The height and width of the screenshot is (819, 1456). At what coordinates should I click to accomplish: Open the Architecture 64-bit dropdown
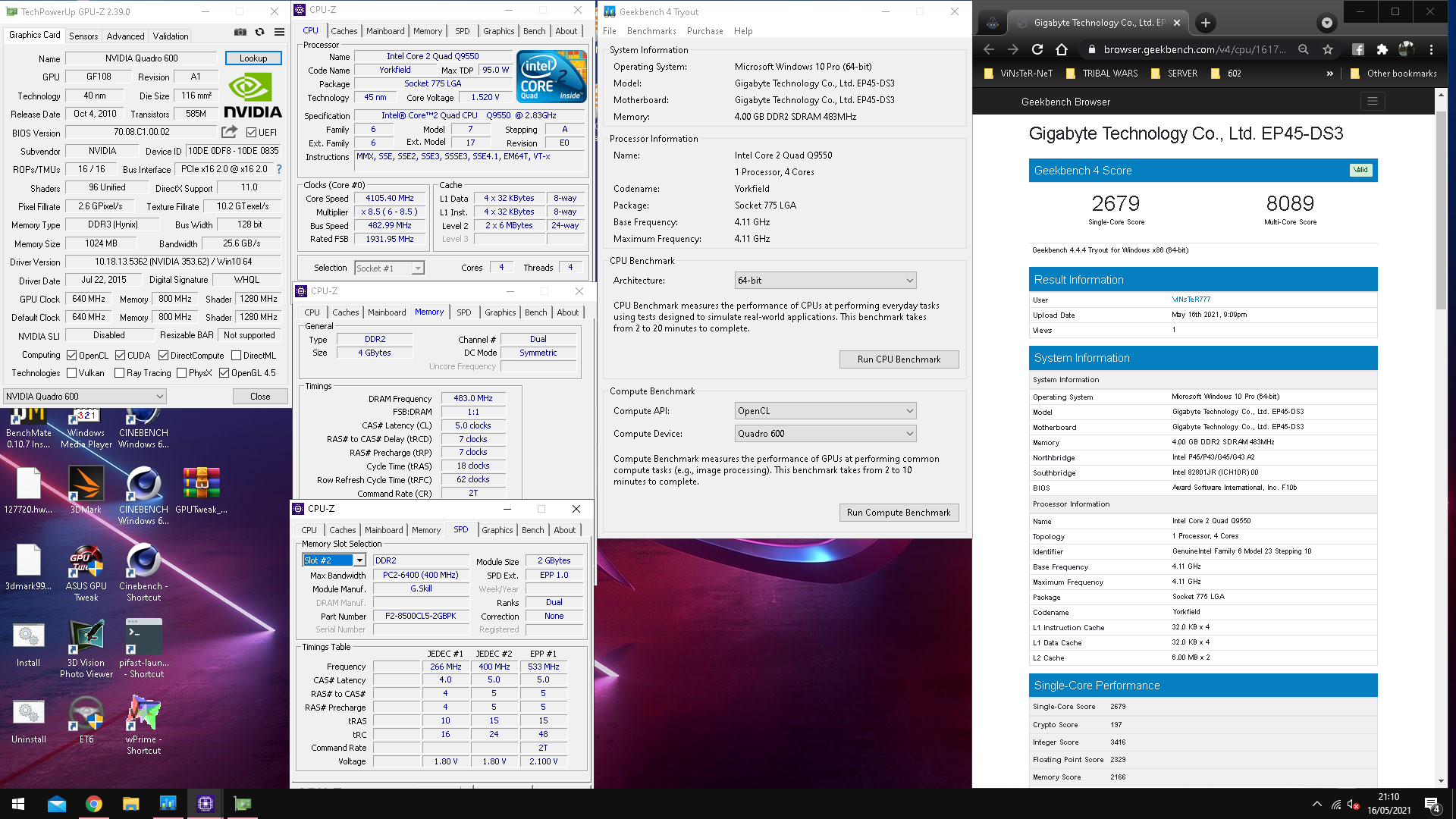(x=825, y=280)
